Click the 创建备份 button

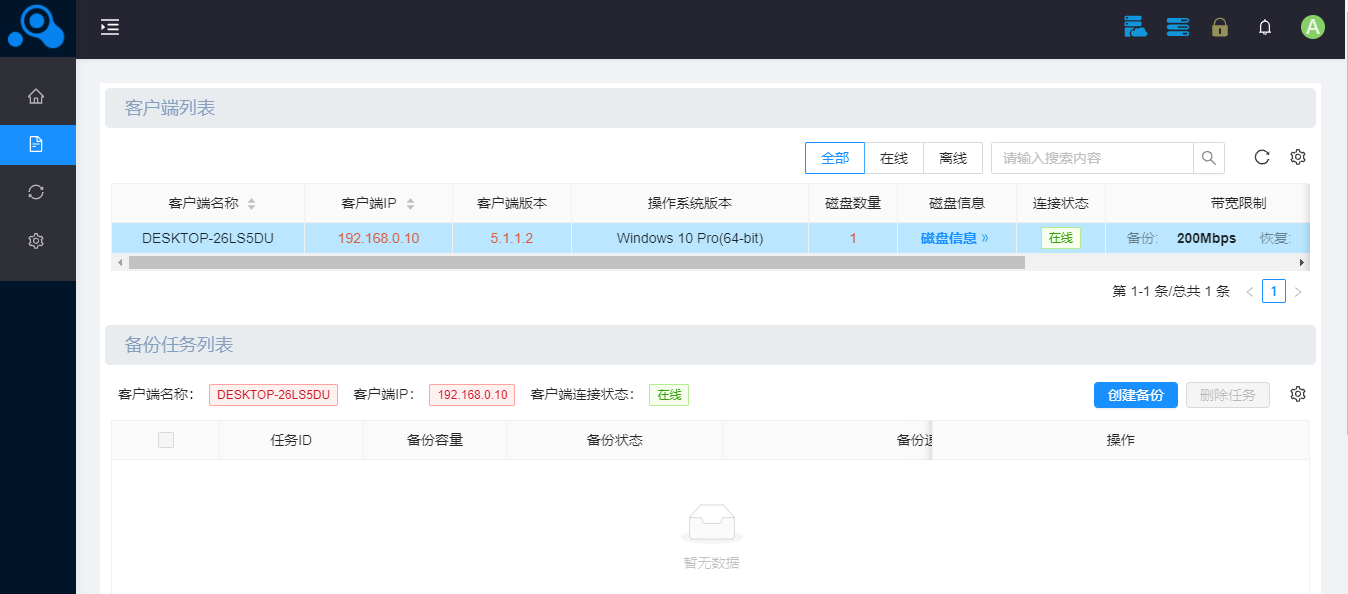[1135, 395]
